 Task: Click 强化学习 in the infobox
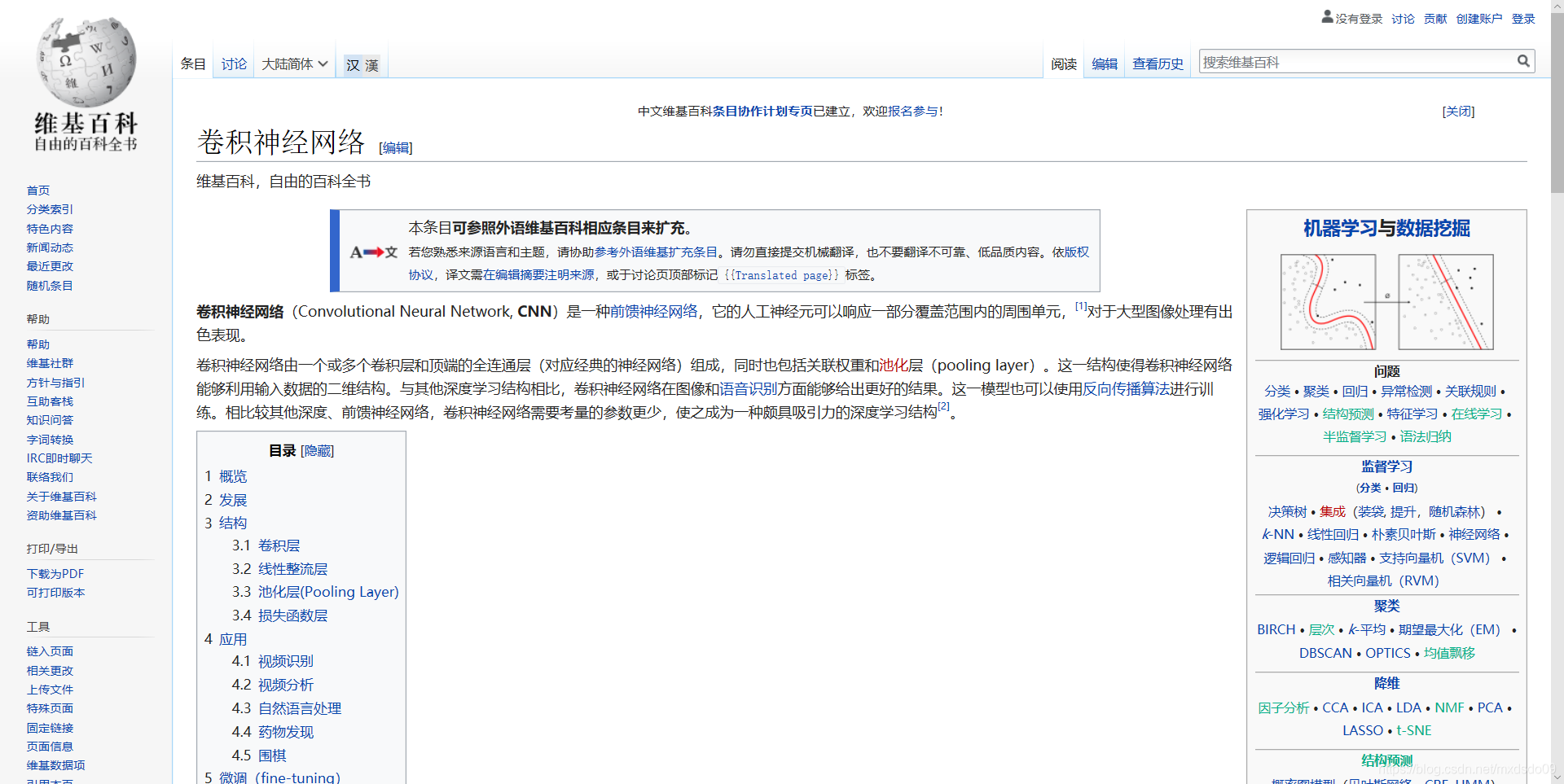1283,414
